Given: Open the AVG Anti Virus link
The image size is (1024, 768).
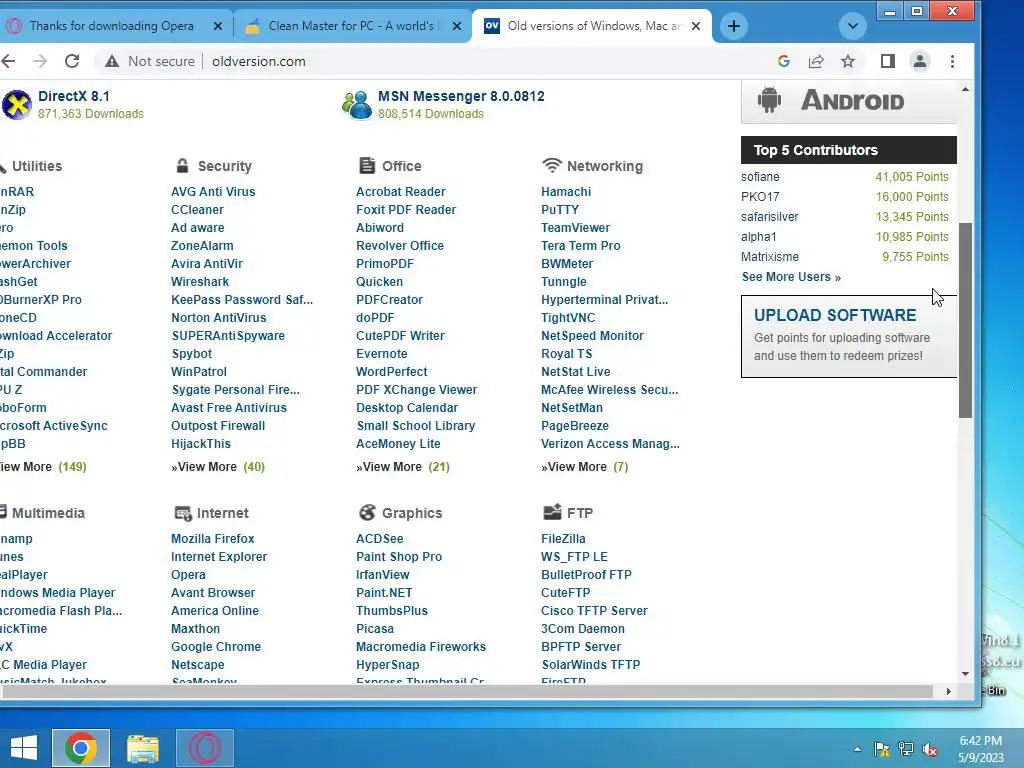Looking at the screenshot, I should (213, 191).
